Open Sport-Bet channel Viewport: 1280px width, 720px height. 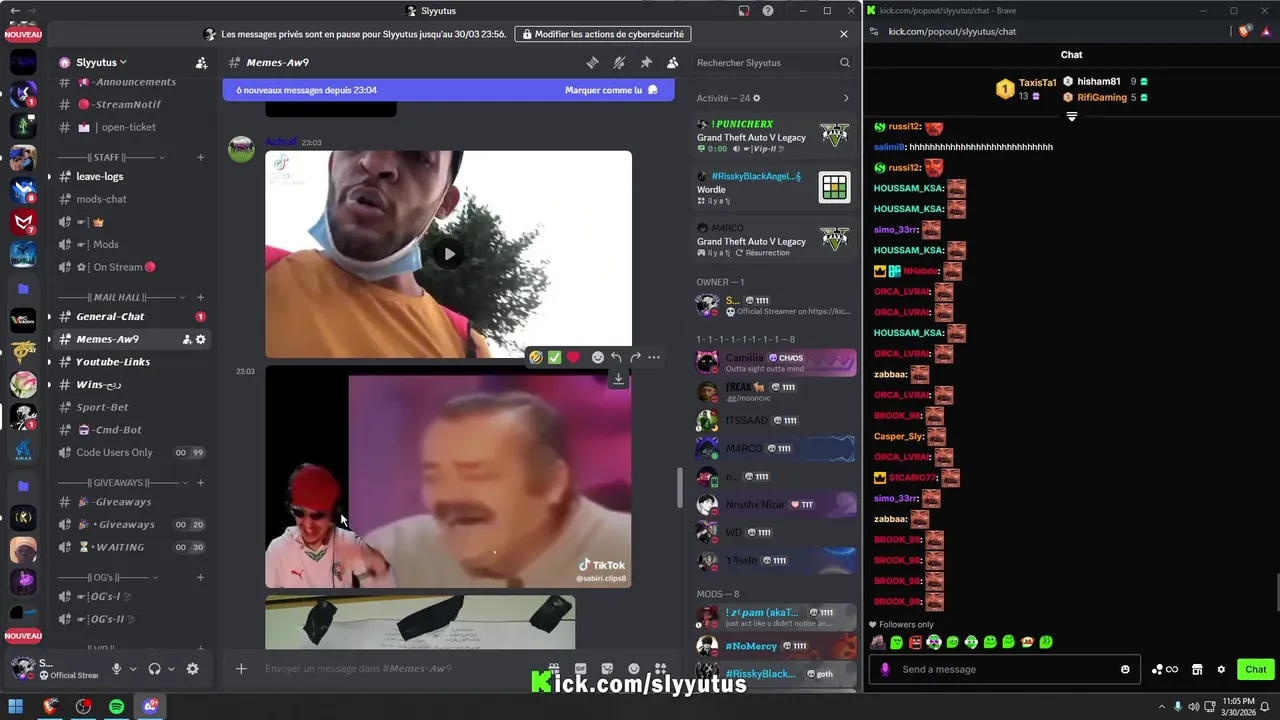(x=129, y=407)
